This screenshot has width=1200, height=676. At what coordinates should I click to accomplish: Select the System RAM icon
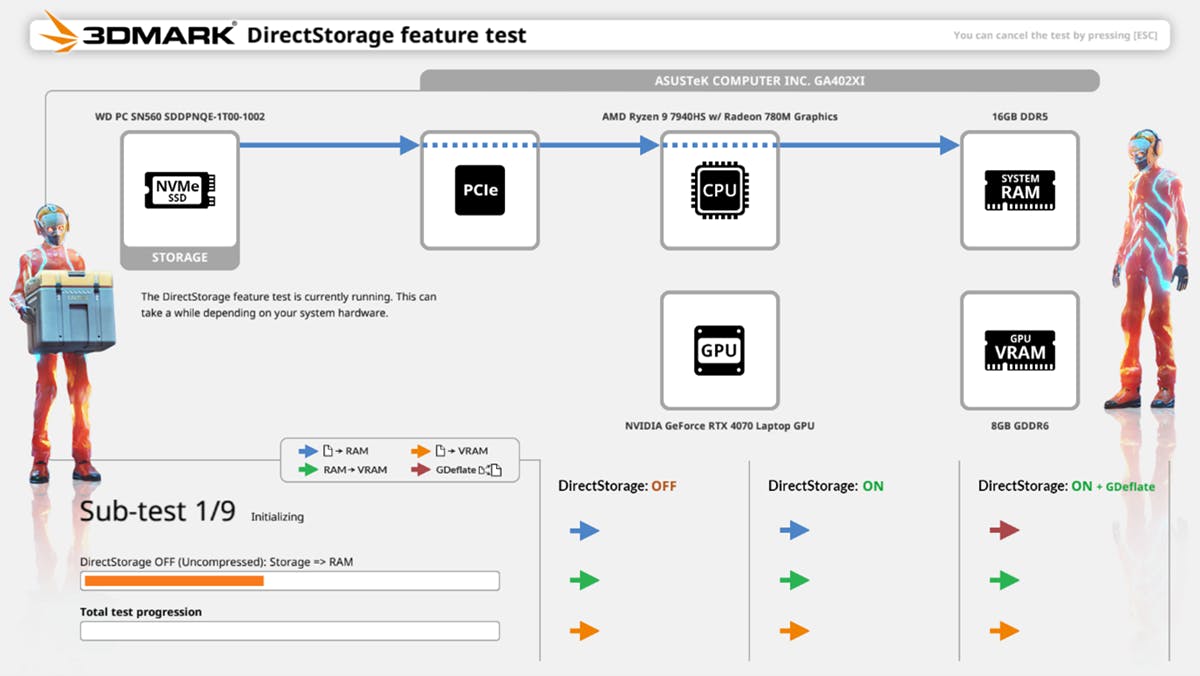point(1019,190)
